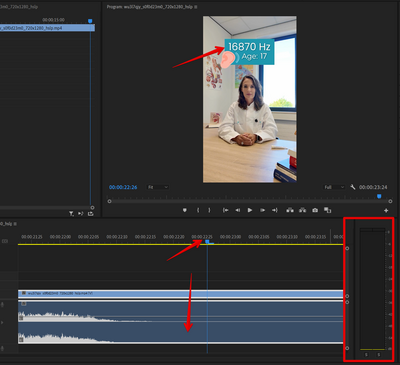Click the Extract button
Screen dimensions: 400x365
(x=303, y=210)
